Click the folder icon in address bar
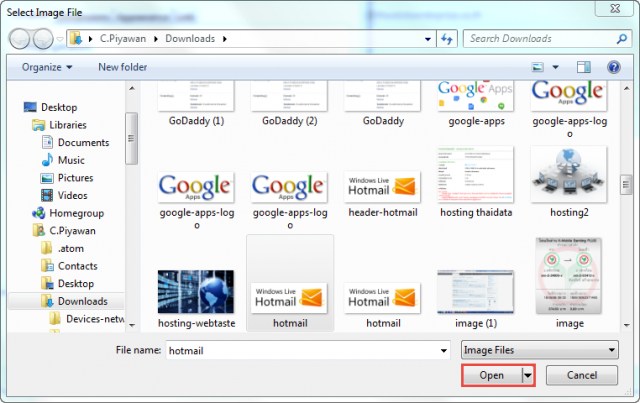640x403 pixels. pyautogui.click(x=76, y=39)
